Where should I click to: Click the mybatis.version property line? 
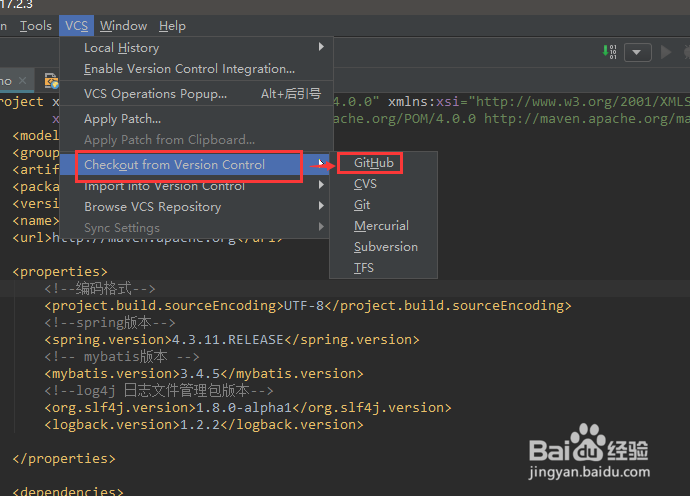point(204,374)
